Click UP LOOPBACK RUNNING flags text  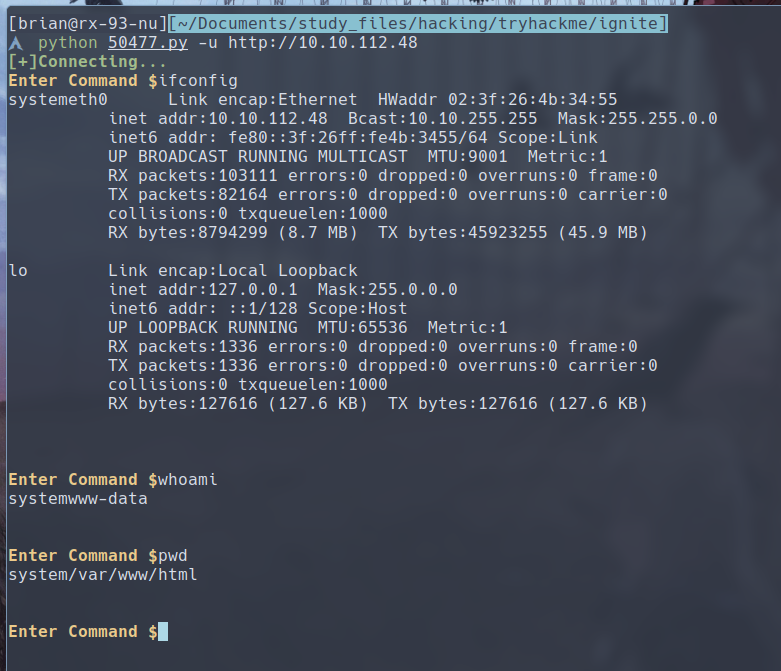[x=203, y=327]
